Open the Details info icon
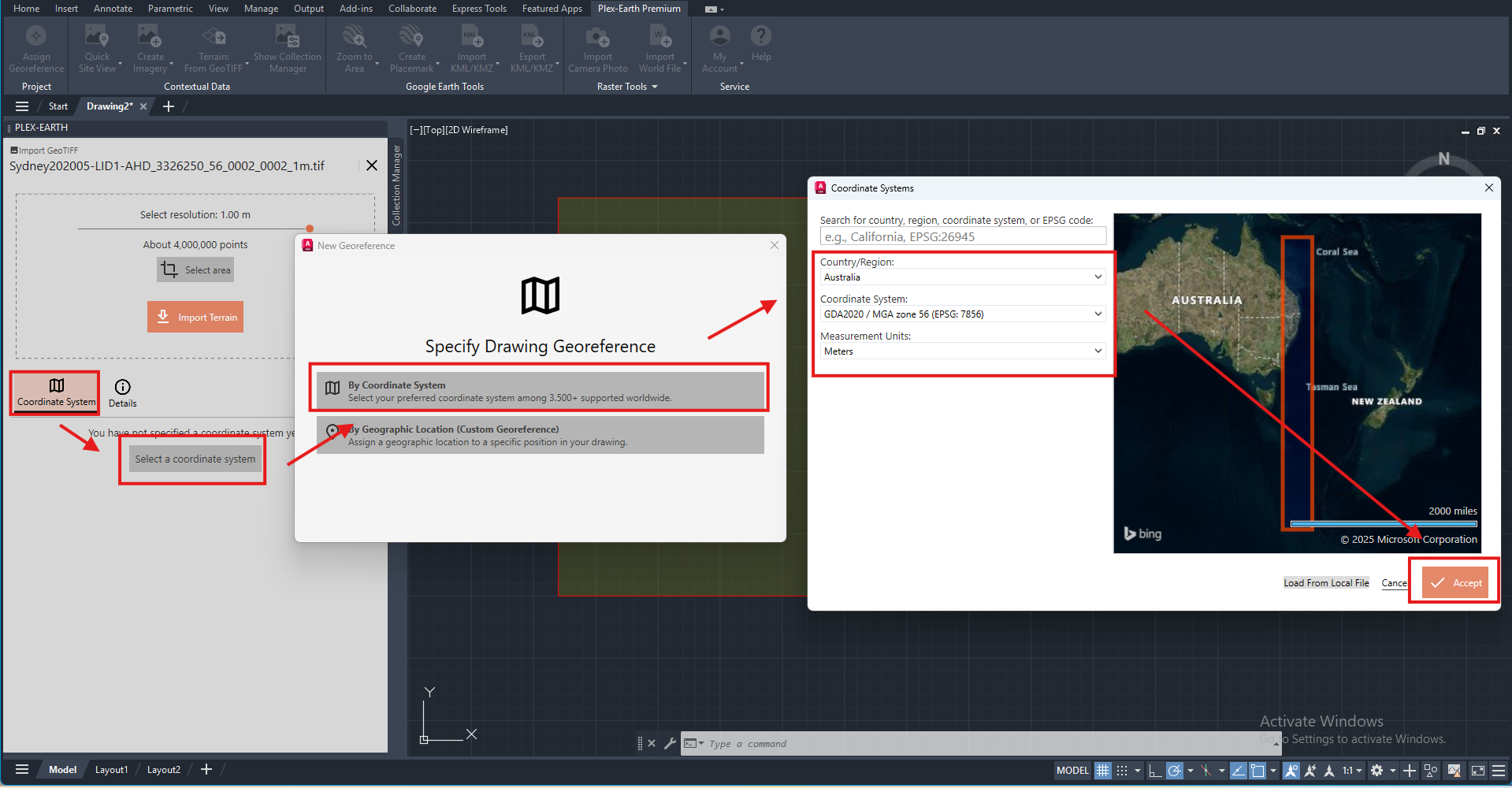Screen dimensions: 1512x788 (x=122, y=387)
